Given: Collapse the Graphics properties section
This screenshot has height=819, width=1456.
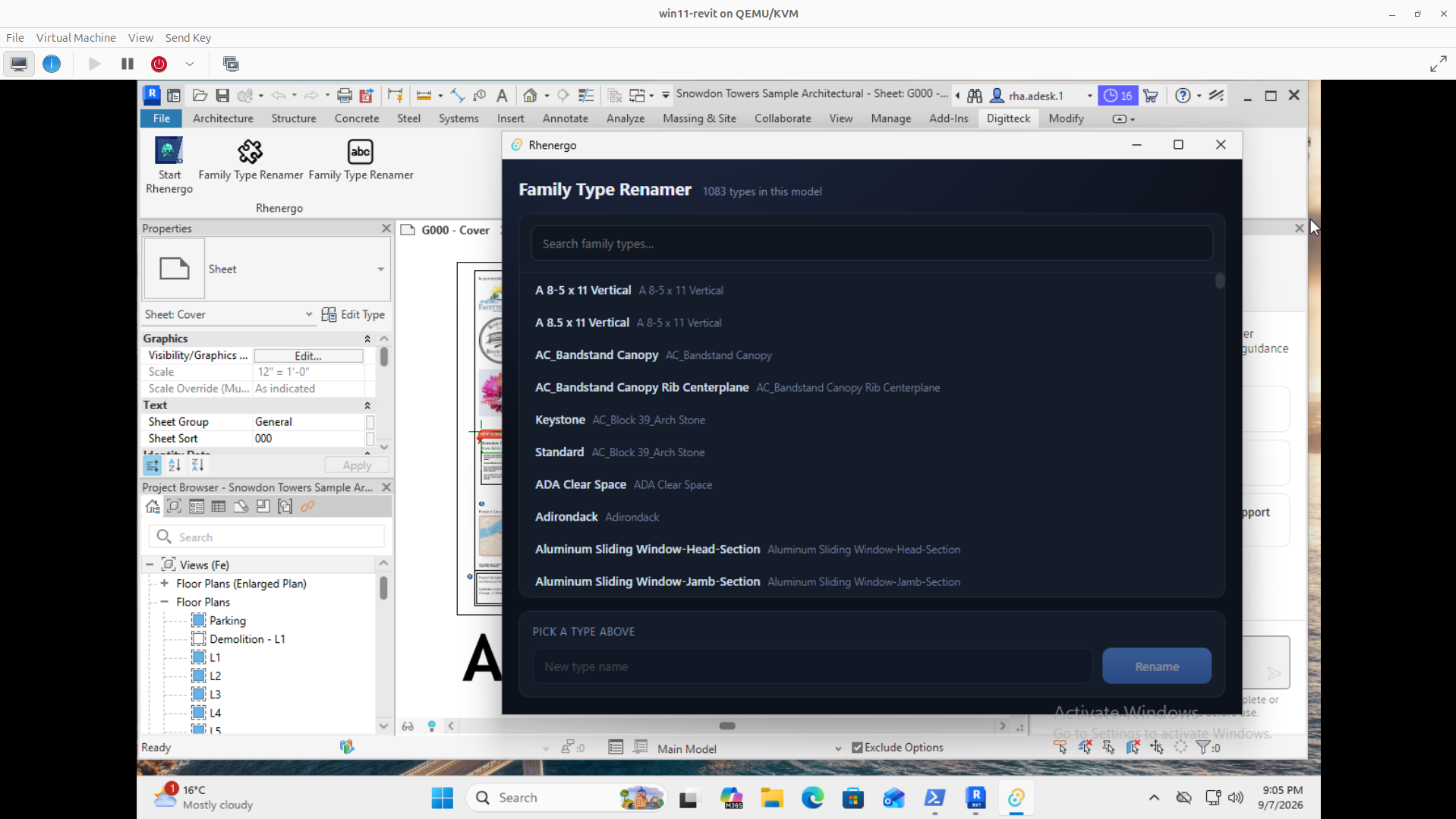Looking at the screenshot, I should point(367,339).
